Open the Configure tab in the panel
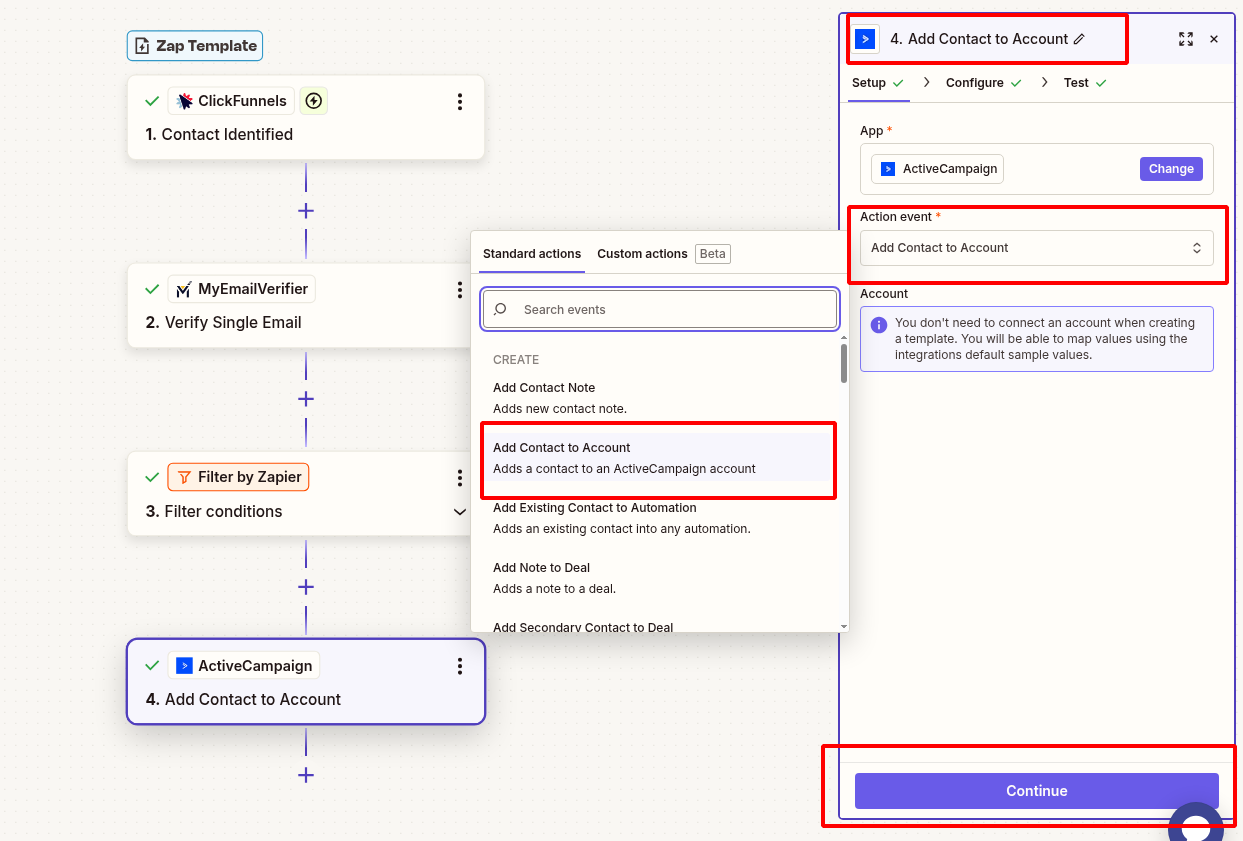The width and height of the screenshot is (1243, 841). coord(975,82)
